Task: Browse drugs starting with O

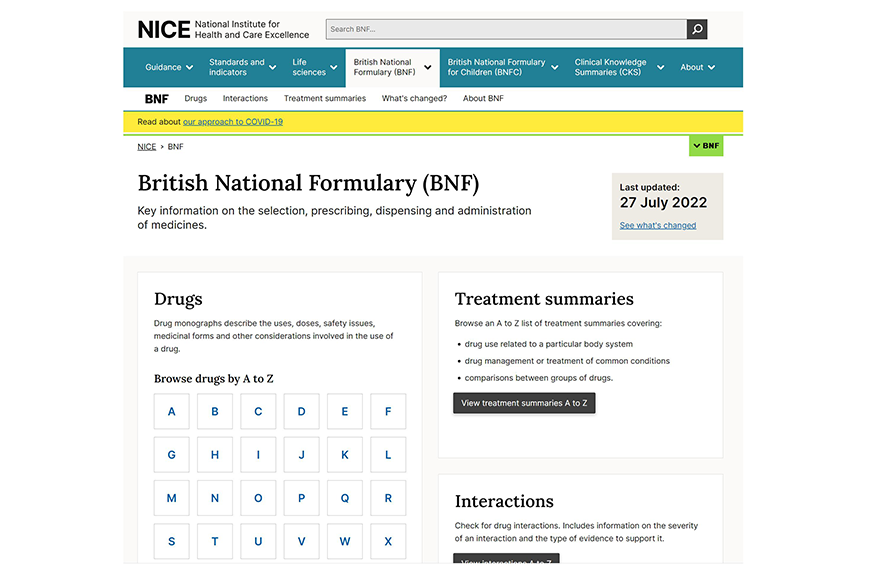Action: click(258, 498)
